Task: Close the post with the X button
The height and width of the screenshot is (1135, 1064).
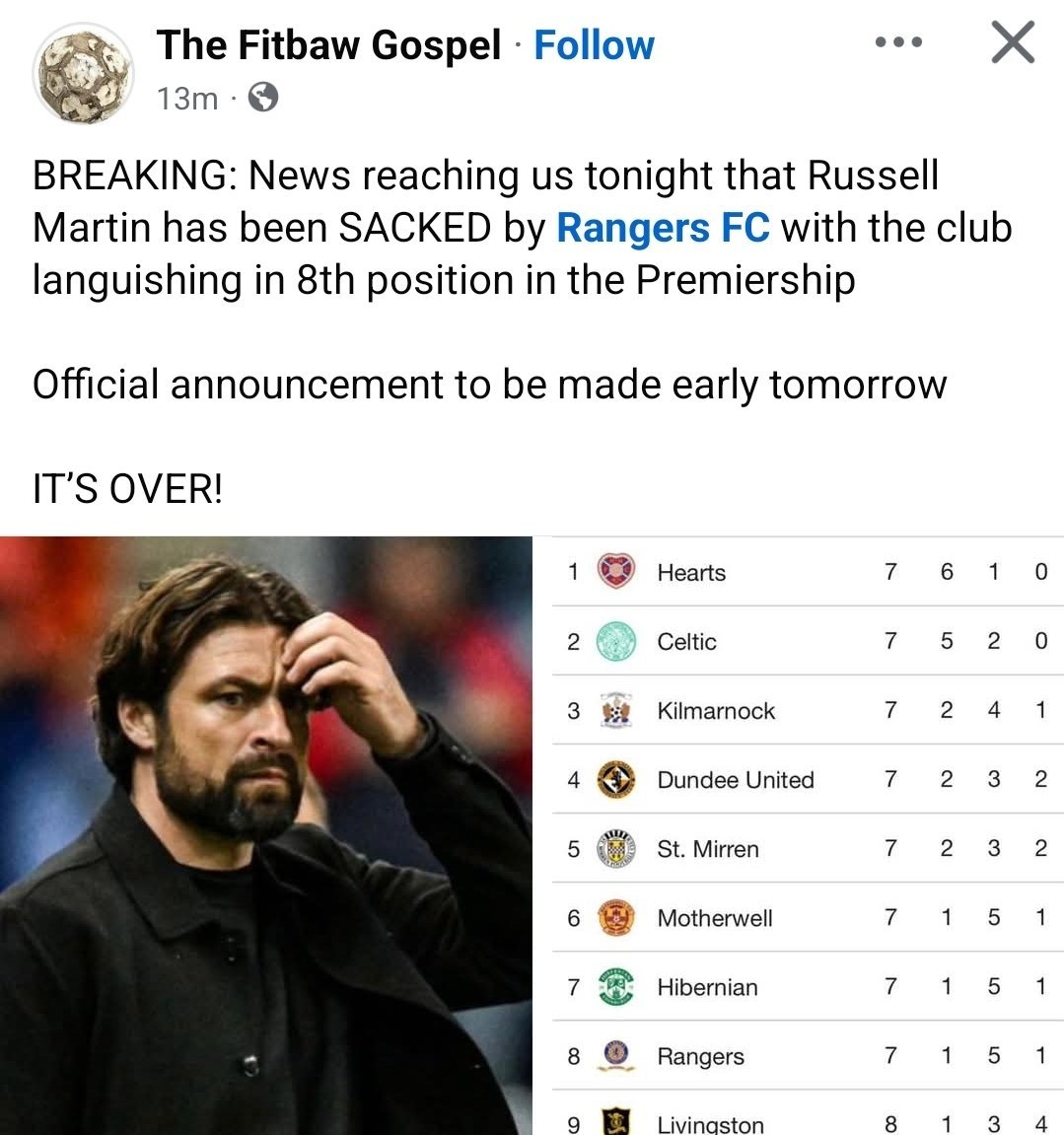Action: pos(1012,43)
